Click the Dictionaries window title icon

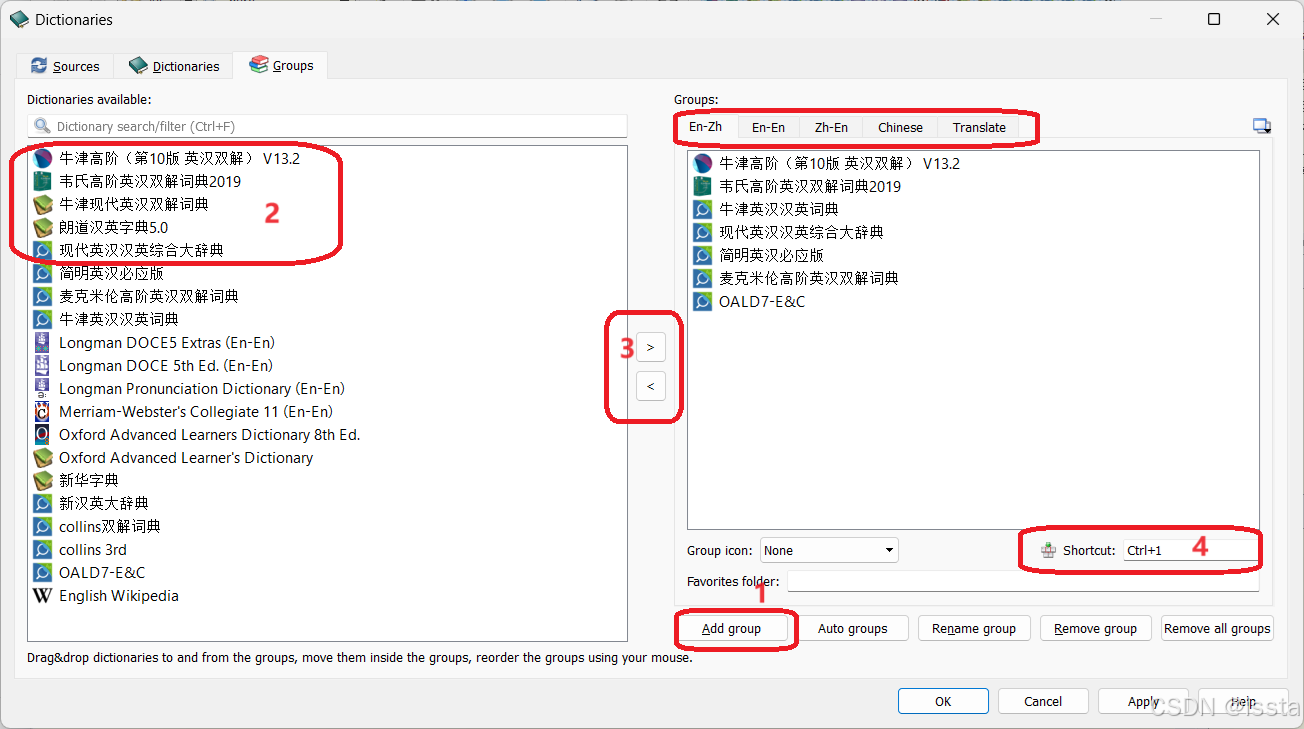click(19, 19)
